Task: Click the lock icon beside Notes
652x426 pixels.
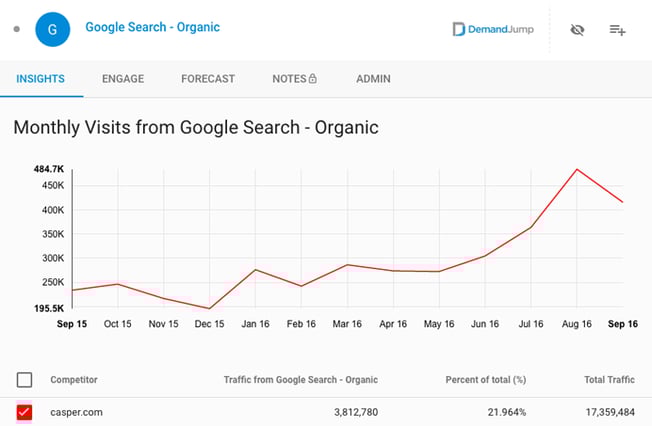Action: click(x=313, y=78)
